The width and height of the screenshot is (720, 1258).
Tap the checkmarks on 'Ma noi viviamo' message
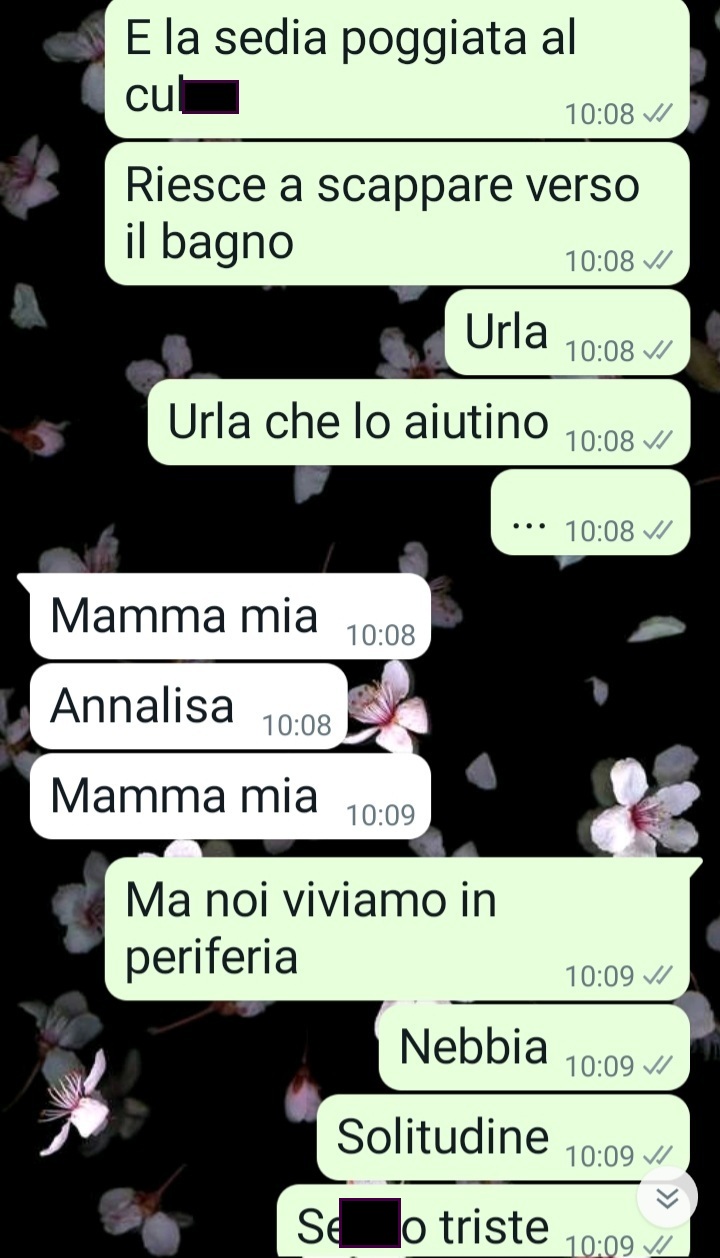point(657,976)
